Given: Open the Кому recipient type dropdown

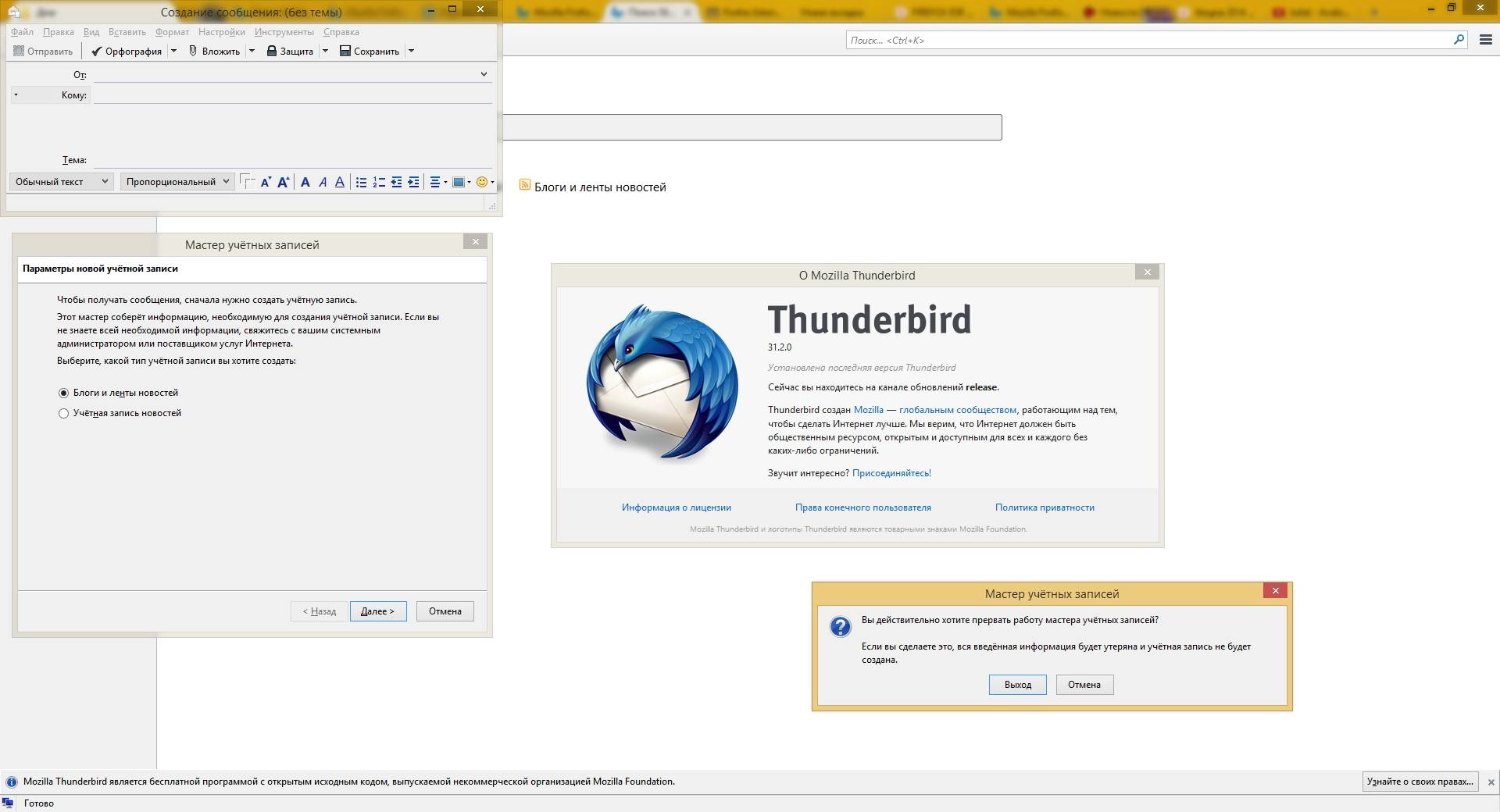Looking at the screenshot, I should click(49, 95).
